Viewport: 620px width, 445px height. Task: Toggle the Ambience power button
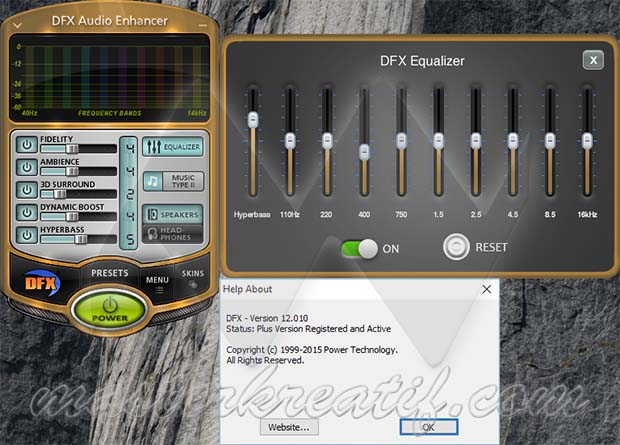point(26,167)
